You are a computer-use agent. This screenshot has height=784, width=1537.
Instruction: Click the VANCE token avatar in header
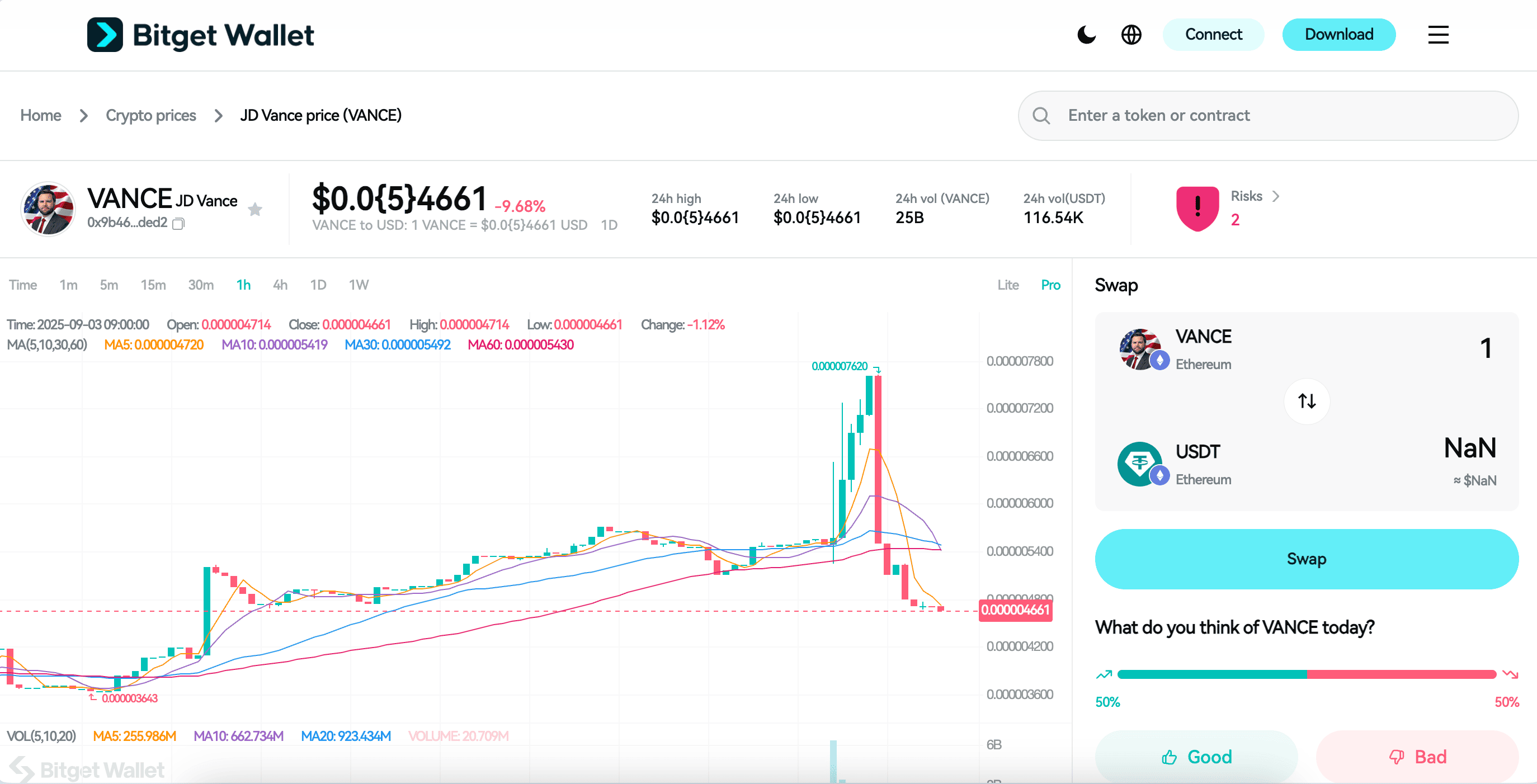click(48, 209)
